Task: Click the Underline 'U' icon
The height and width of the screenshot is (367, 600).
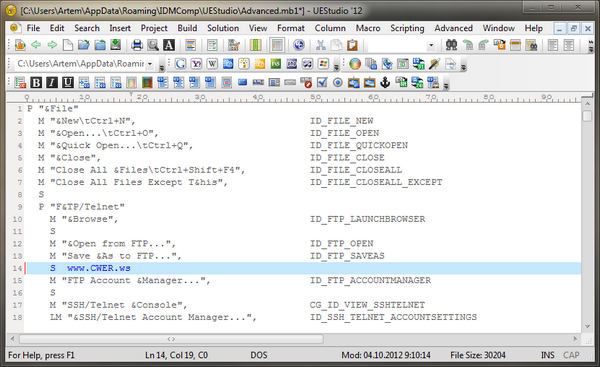Action: [68, 82]
